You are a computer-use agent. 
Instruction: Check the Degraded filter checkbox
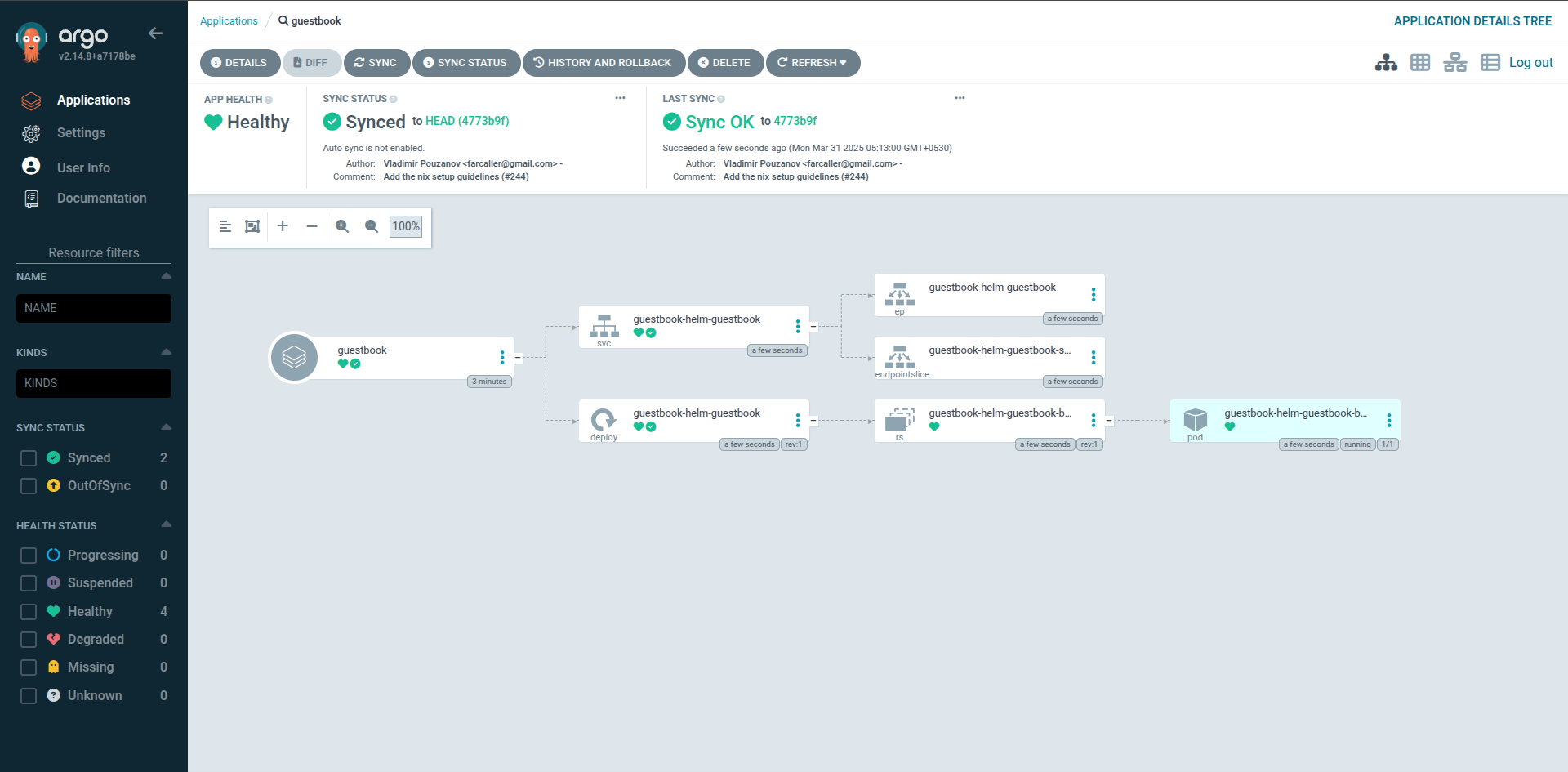[x=29, y=640]
